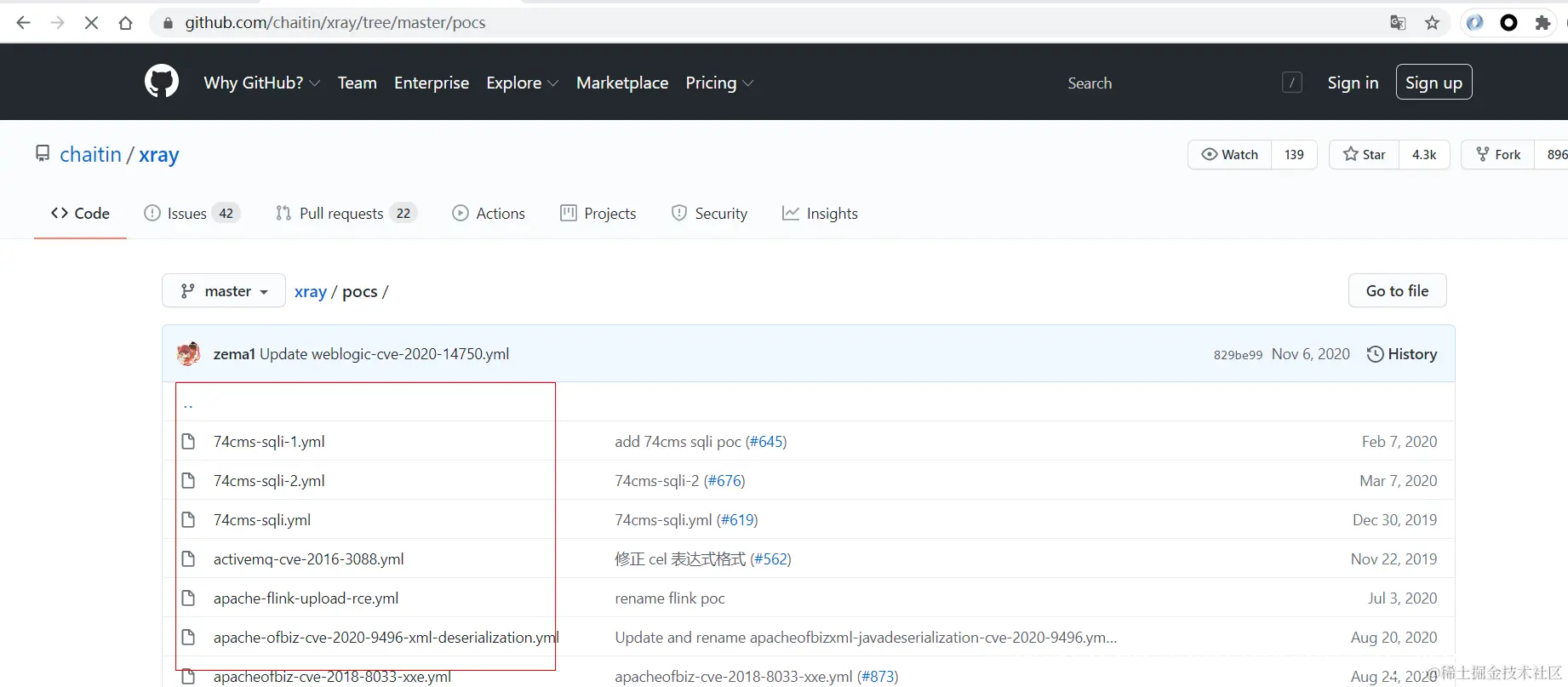Open the master branch selector

pos(224,291)
